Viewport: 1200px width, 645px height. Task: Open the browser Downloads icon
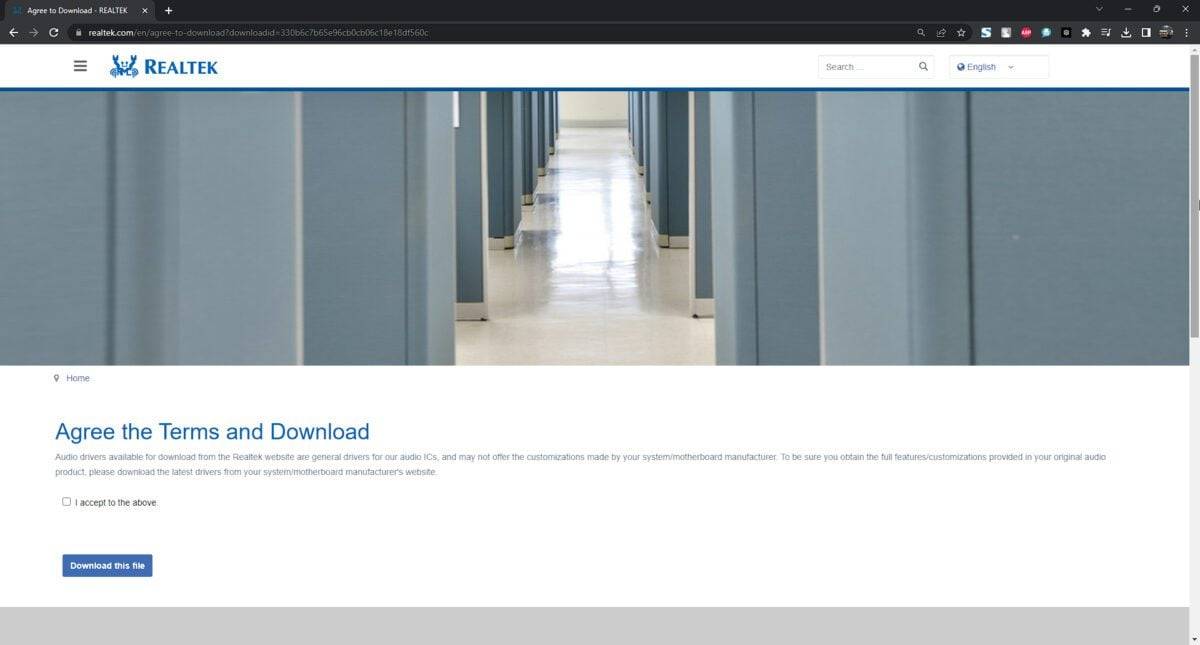tap(1125, 32)
